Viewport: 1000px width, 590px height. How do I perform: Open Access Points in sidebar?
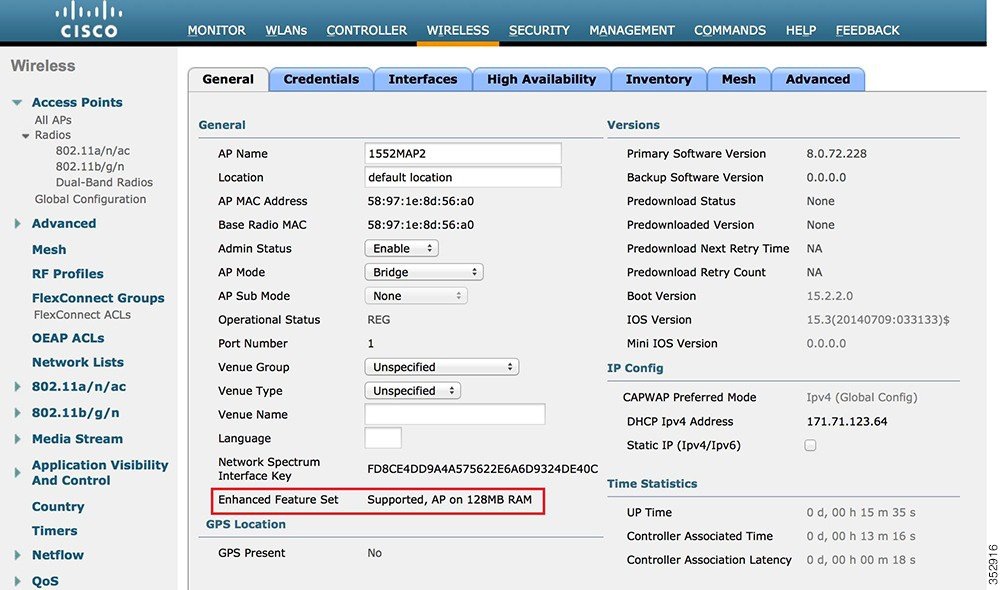click(77, 102)
